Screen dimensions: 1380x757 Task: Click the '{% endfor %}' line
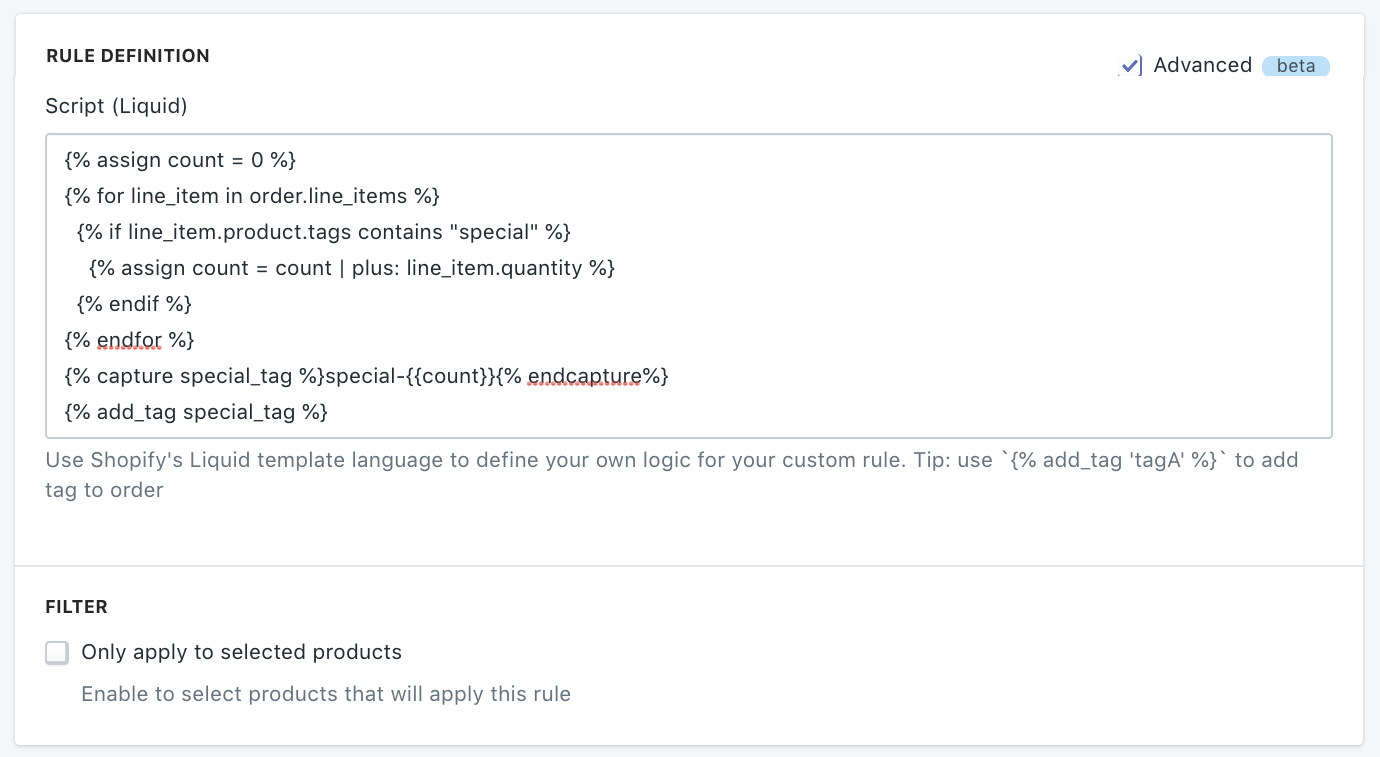pyautogui.click(x=129, y=340)
